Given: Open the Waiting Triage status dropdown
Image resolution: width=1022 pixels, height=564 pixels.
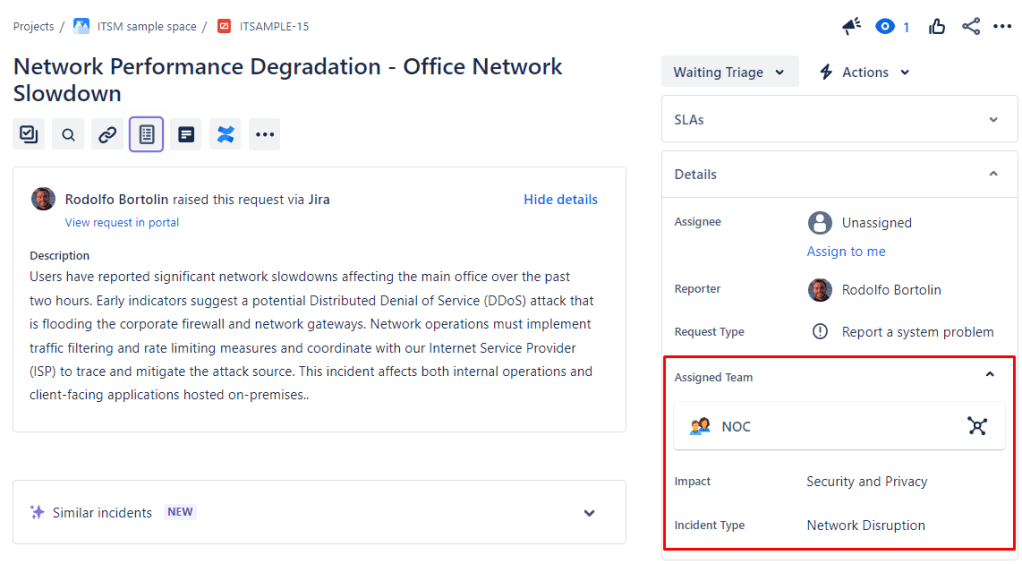Looking at the screenshot, I should (729, 72).
